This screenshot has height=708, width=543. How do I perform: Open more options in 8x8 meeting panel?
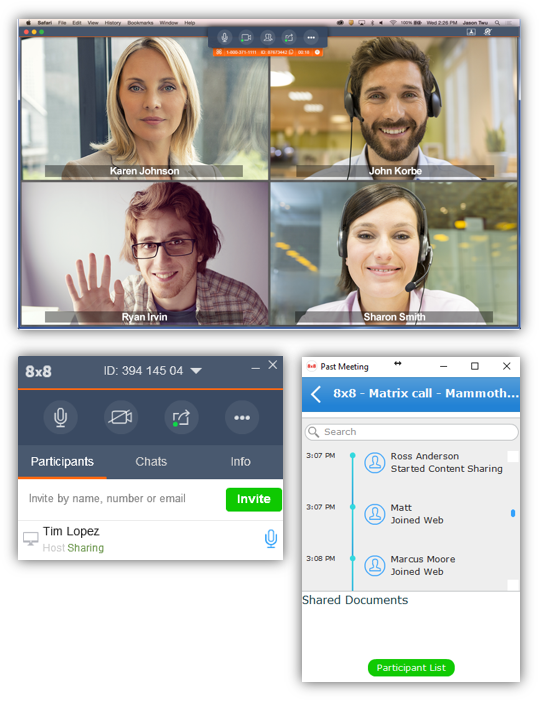[242, 417]
